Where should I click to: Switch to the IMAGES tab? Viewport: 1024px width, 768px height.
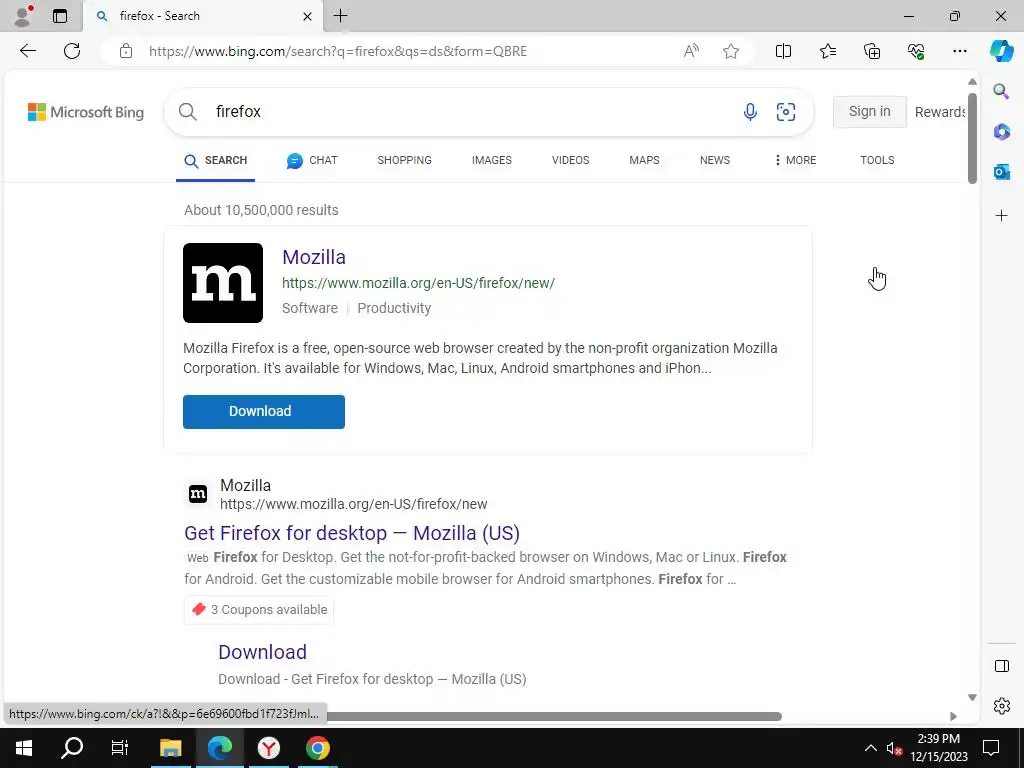coord(492,160)
